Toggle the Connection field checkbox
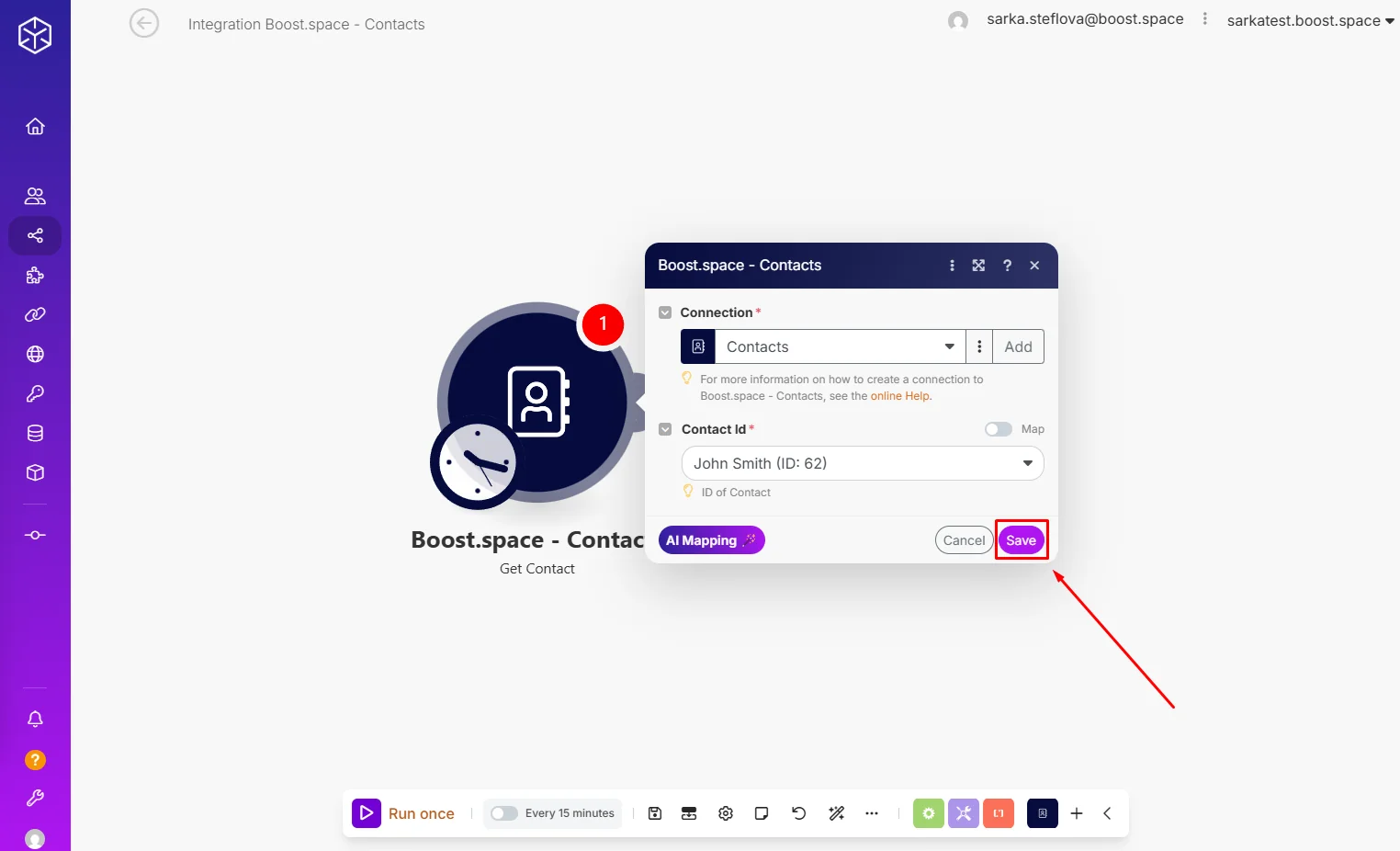Screen dimensions: 1400x851 click(665, 312)
